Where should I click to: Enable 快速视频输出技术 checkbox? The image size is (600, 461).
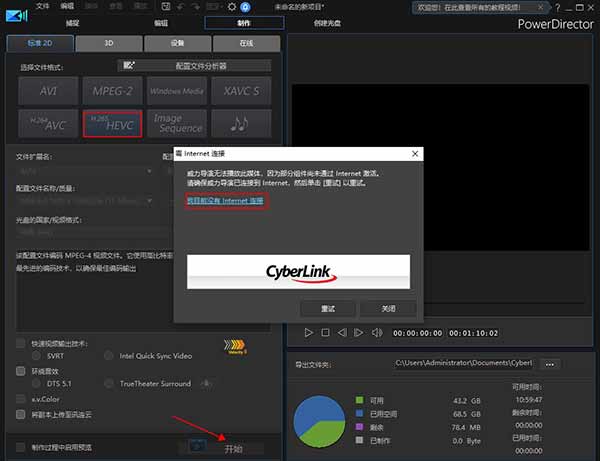tap(22, 343)
